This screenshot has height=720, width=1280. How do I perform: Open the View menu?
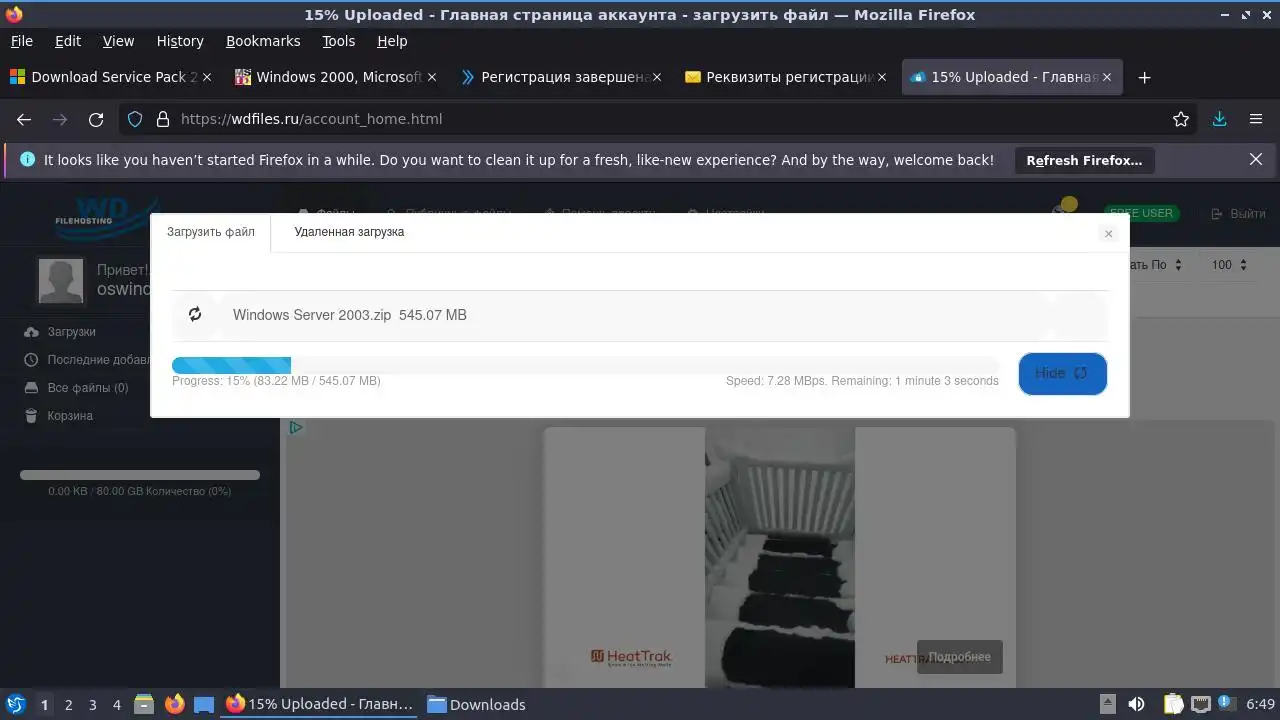coord(118,41)
